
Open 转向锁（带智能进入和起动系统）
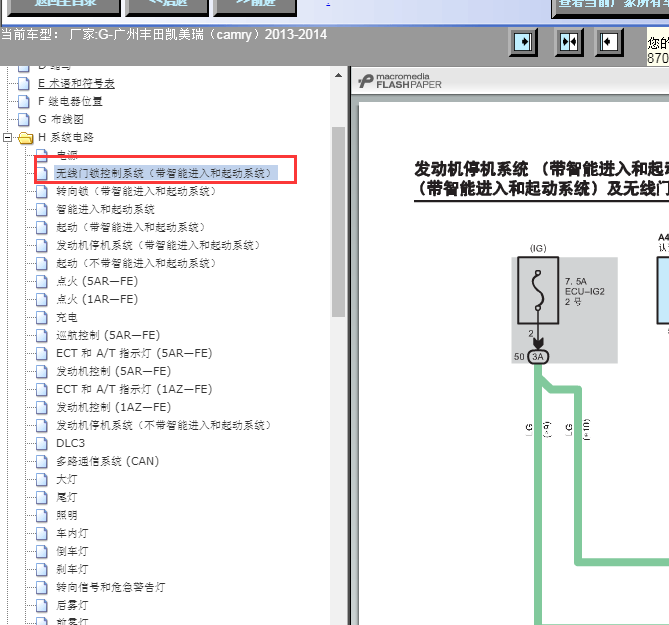136,191
